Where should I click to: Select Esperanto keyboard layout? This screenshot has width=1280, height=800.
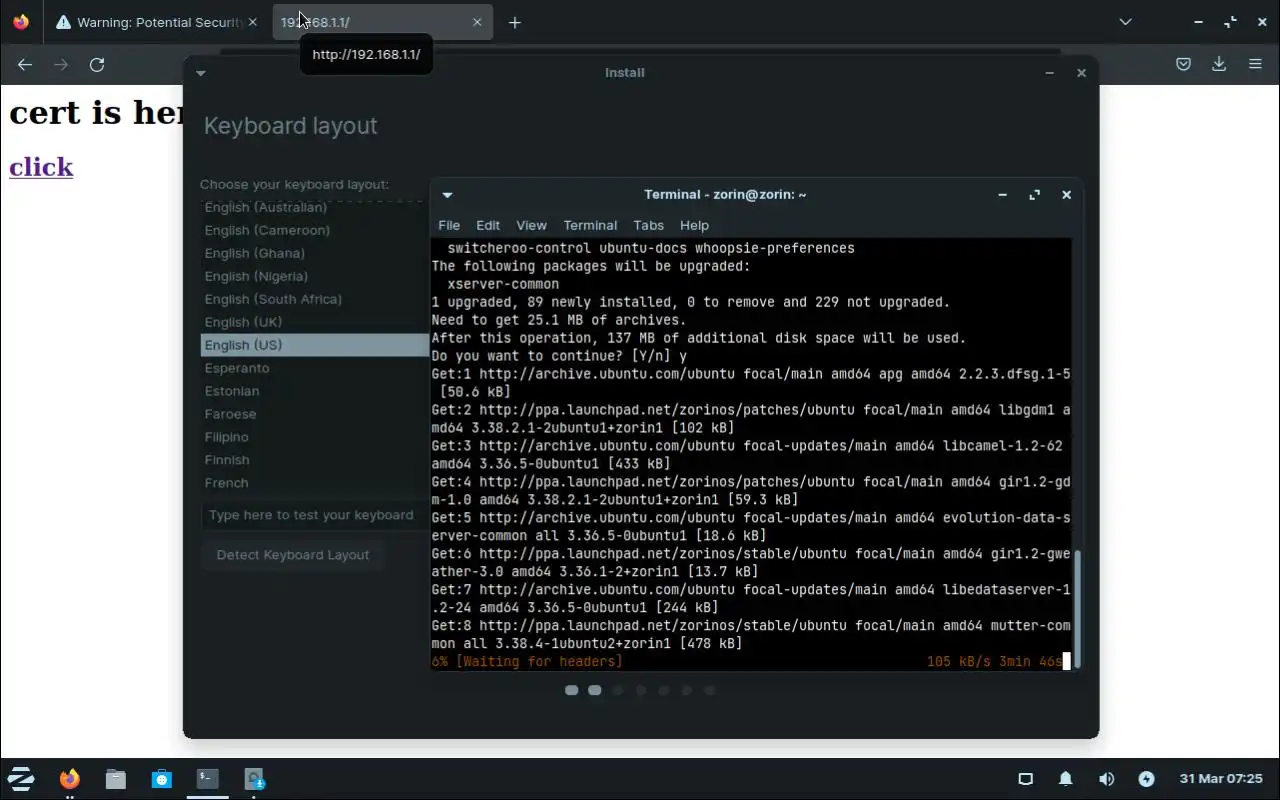tap(315, 368)
